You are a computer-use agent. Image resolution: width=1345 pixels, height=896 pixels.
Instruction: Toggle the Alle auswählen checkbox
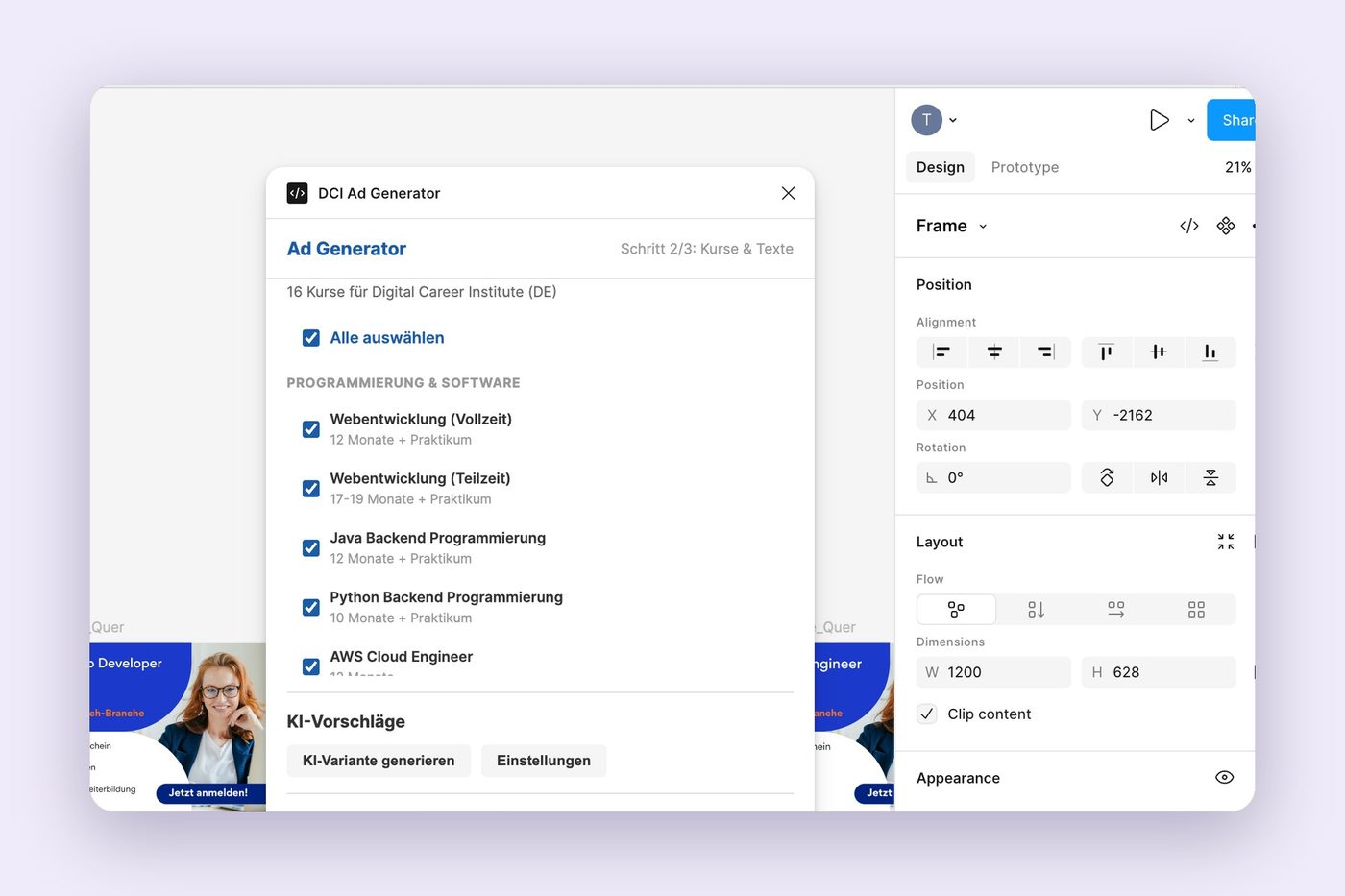(x=310, y=338)
